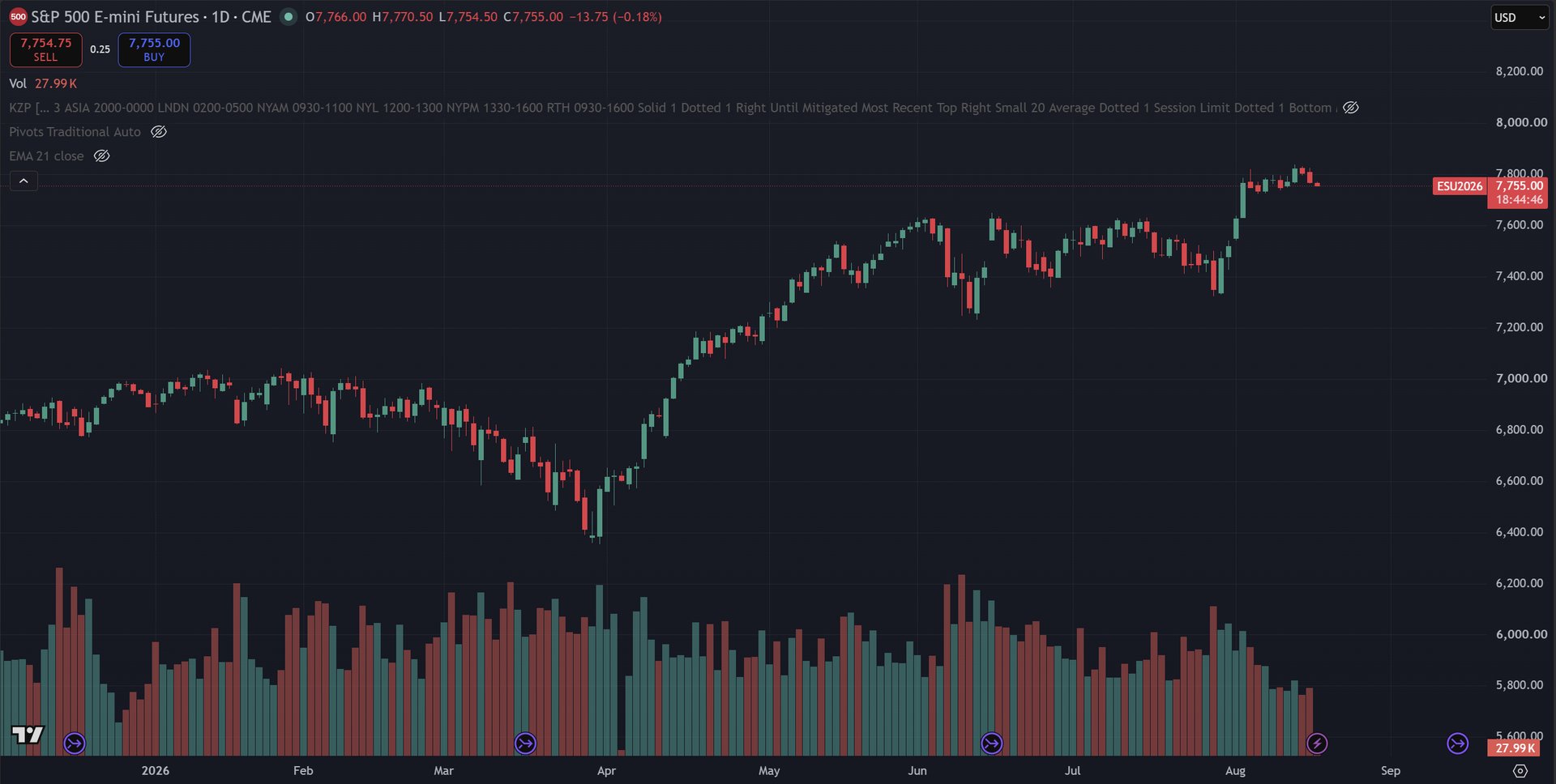This screenshot has height=784, width=1556.
Task: Click the 6,400.00 price scale label
Action: coord(1520,532)
